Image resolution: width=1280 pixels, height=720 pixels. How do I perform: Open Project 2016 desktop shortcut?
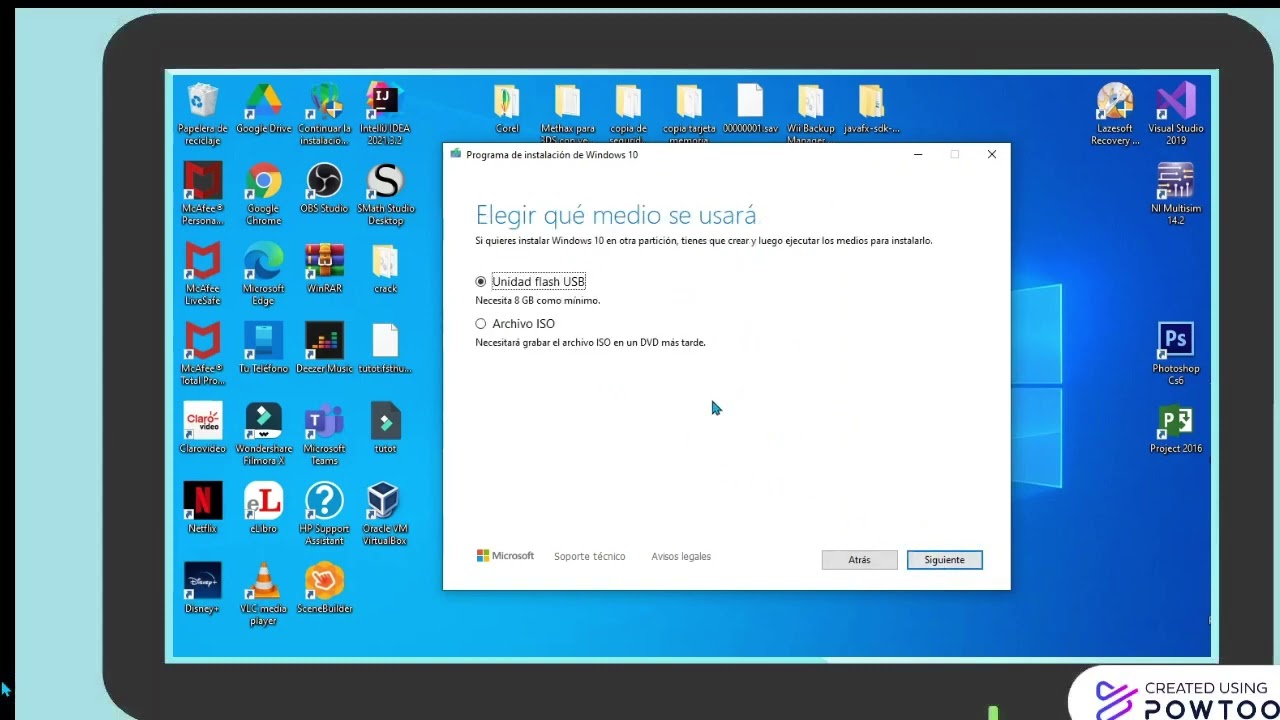coord(1176,421)
